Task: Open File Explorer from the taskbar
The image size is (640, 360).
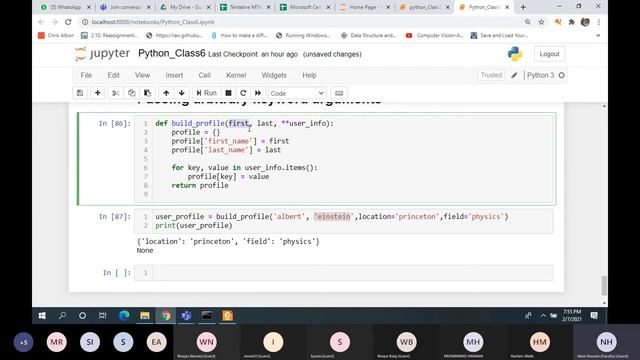Action: click(x=145, y=316)
